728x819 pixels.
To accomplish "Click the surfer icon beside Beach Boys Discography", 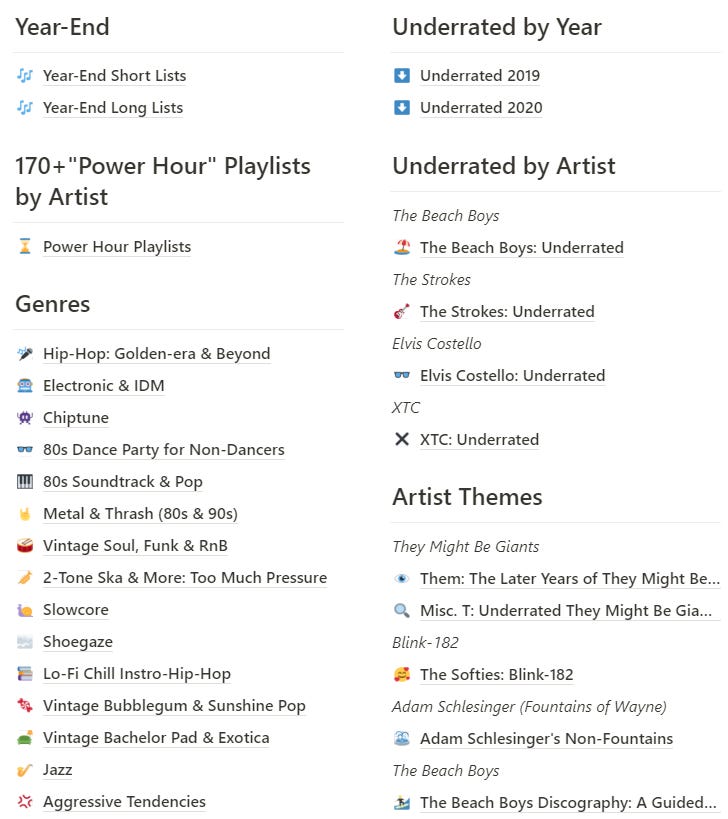I will (402, 803).
